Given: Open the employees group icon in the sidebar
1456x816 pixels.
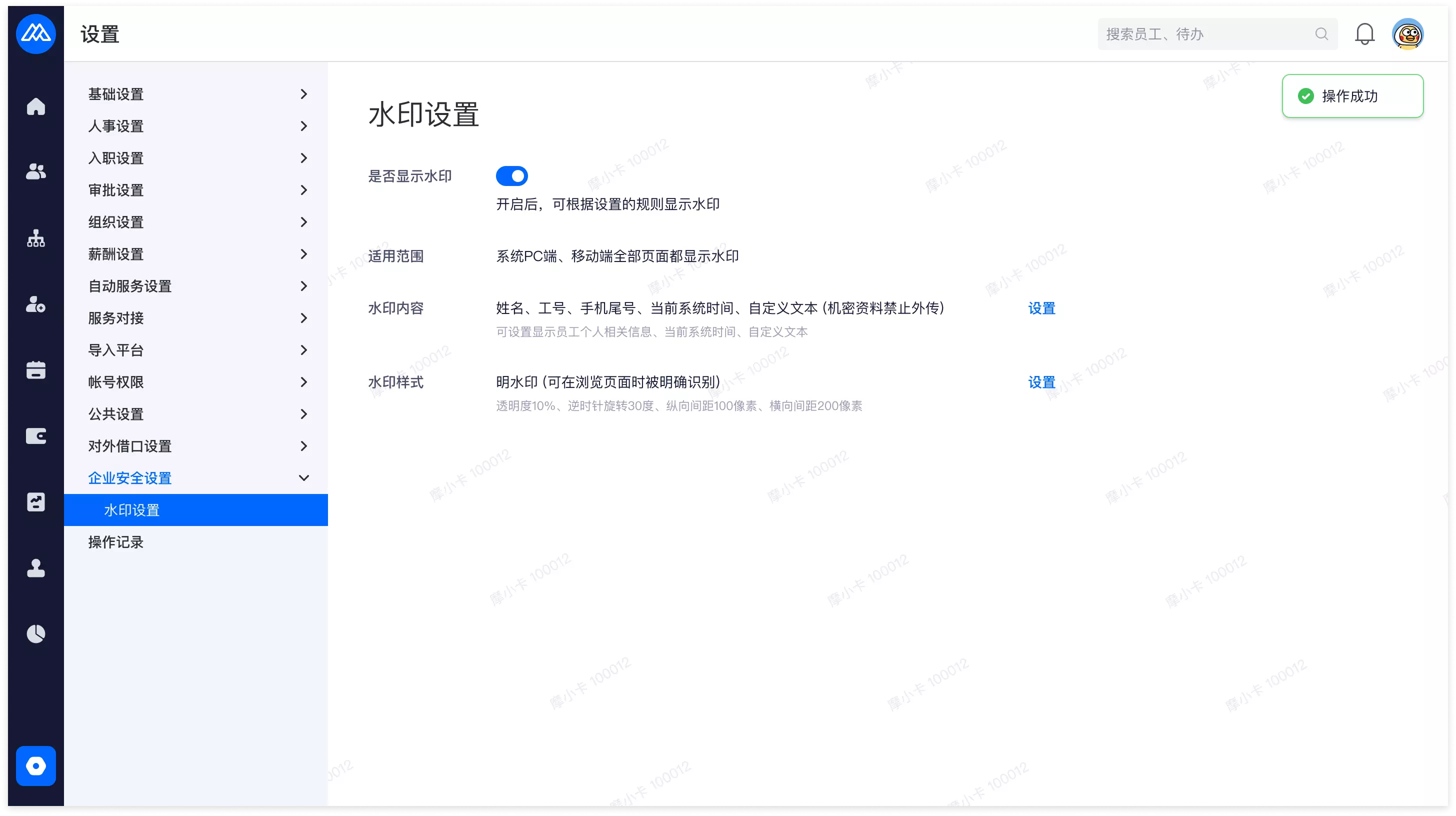Looking at the screenshot, I should (x=35, y=171).
